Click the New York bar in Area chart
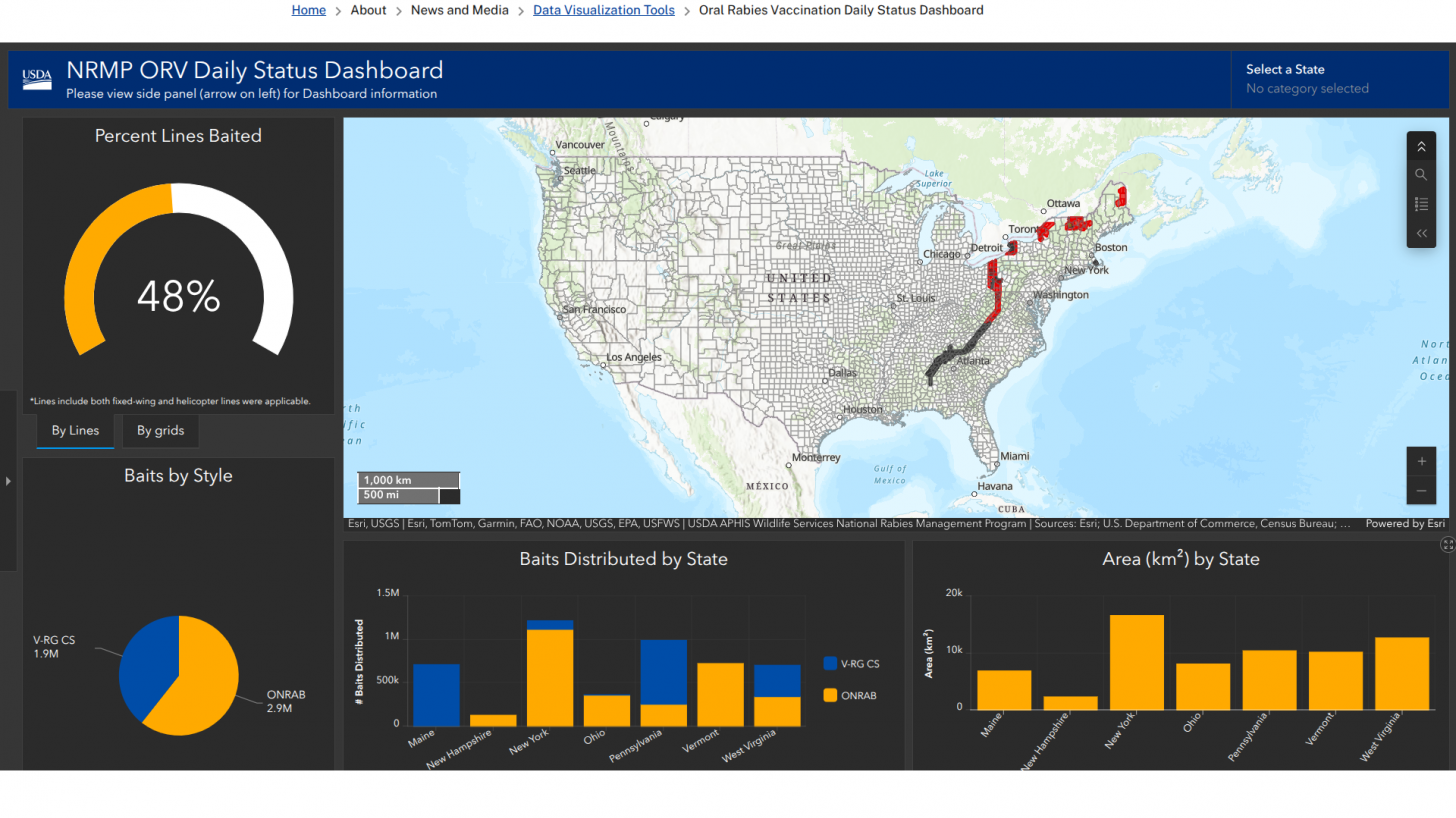The image size is (1456, 818). 1137,662
